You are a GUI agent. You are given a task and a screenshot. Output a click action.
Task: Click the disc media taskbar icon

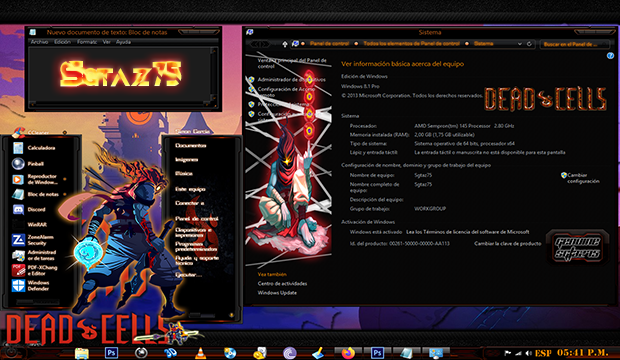tap(230, 353)
